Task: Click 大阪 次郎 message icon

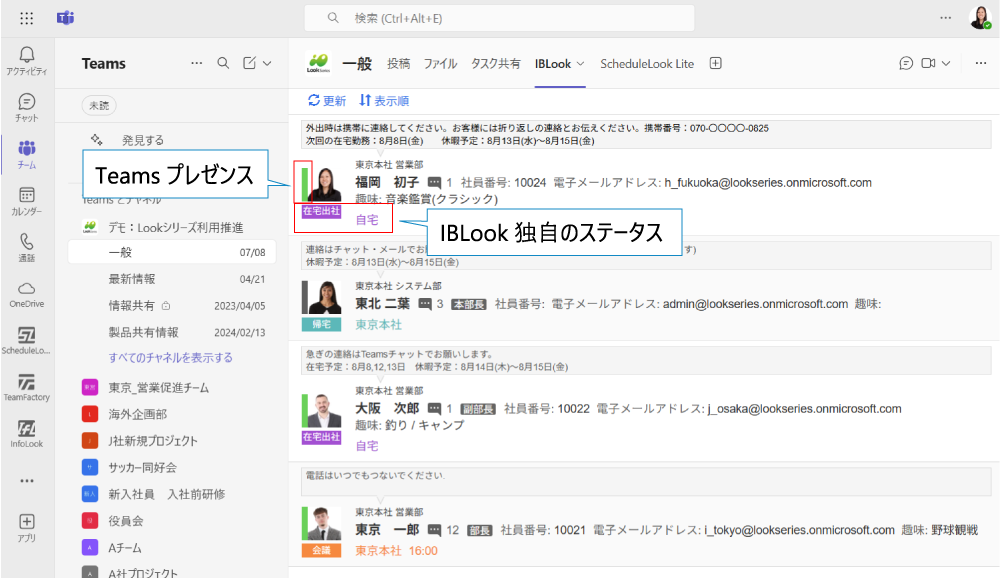Action: 434,408
